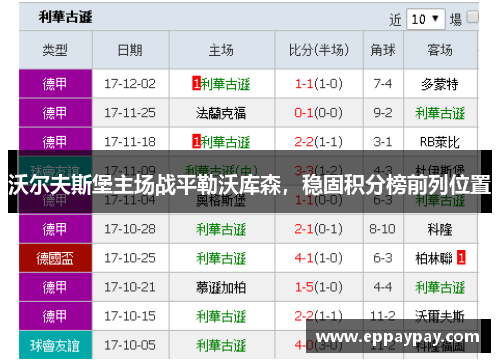The width and height of the screenshot is (500, 362).
Task: Click the score 2-2(1-1) for 17-11-18
Action: coord(319,142)
